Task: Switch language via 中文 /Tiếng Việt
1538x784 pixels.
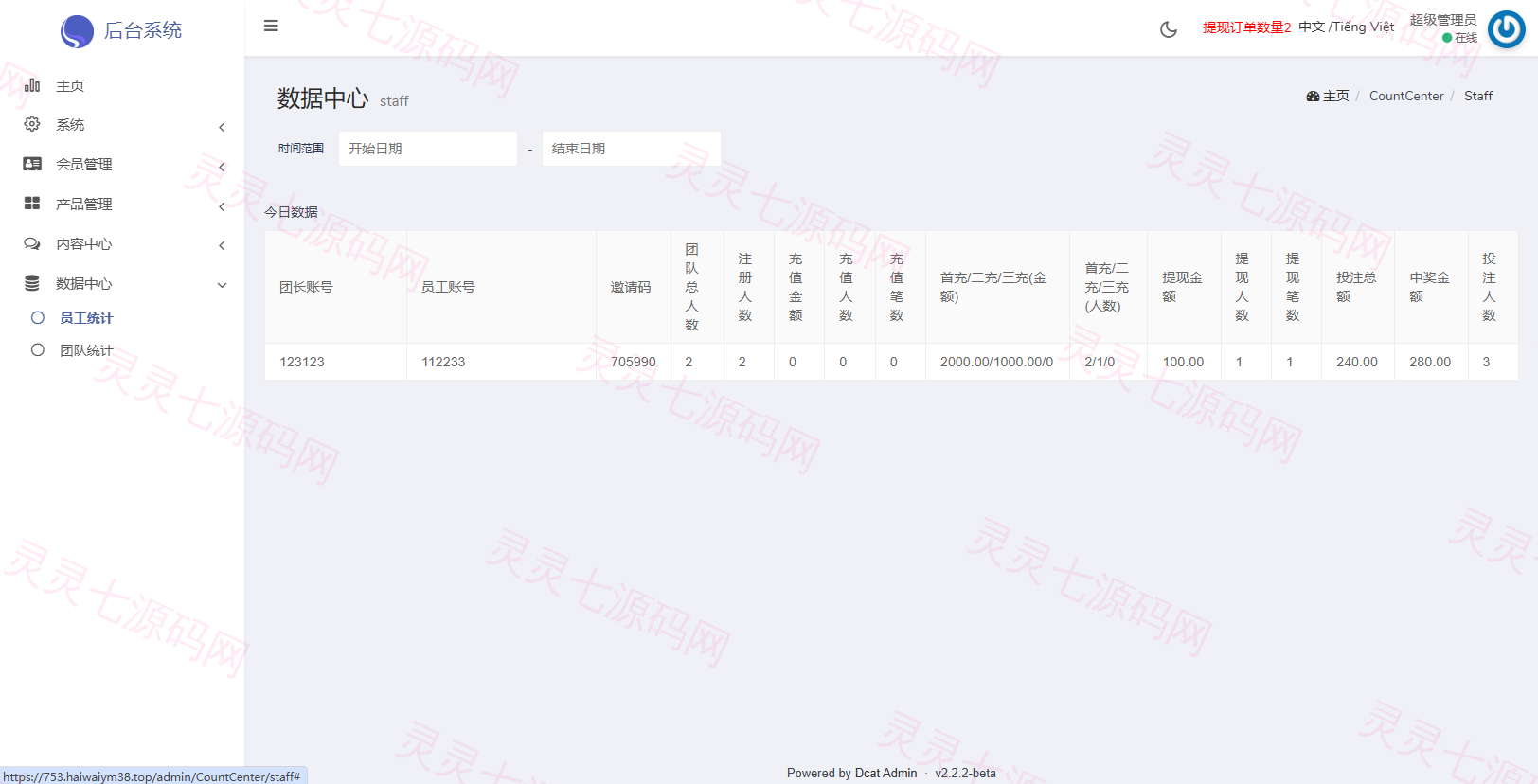Action: (x=1346, y=27)
